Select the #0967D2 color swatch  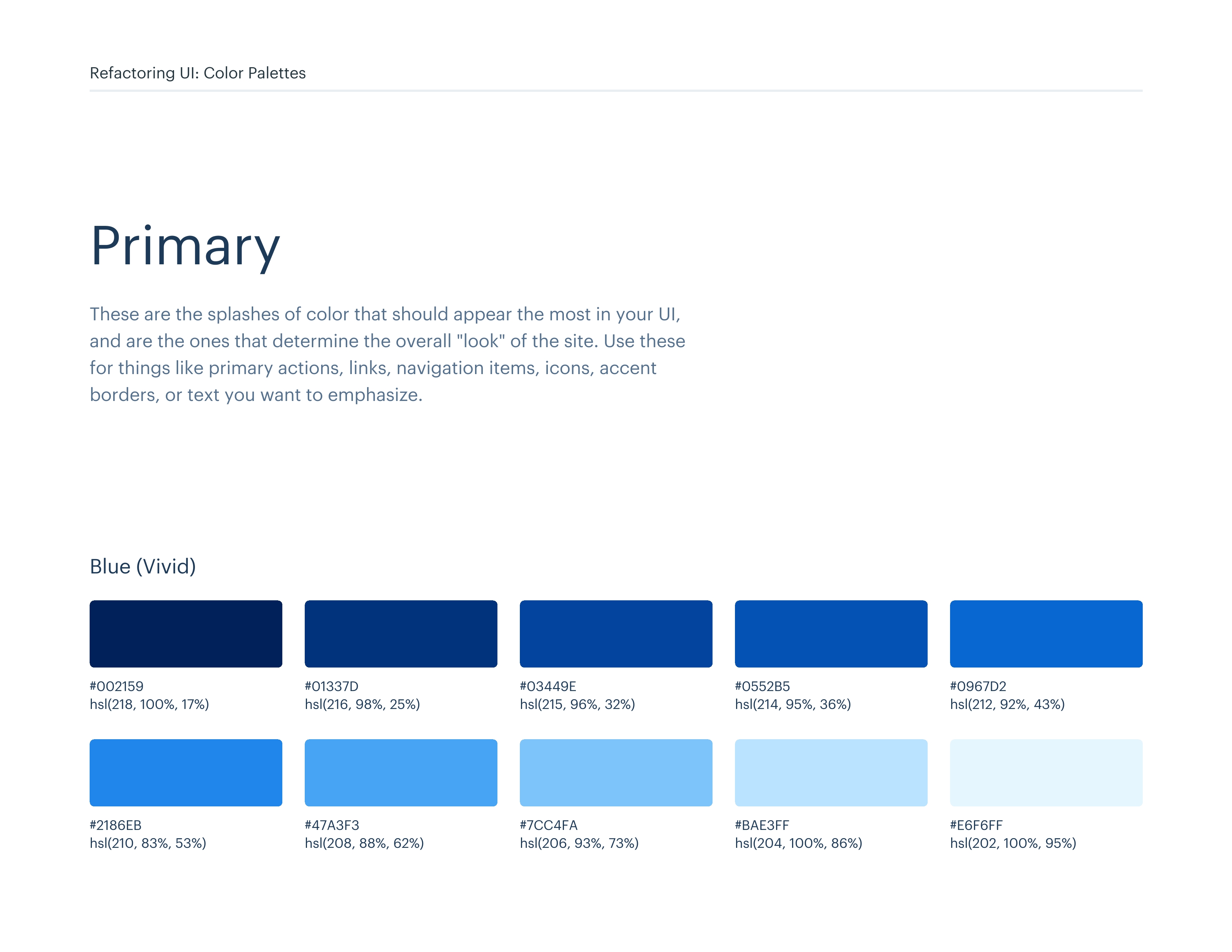click(1046, 633)
